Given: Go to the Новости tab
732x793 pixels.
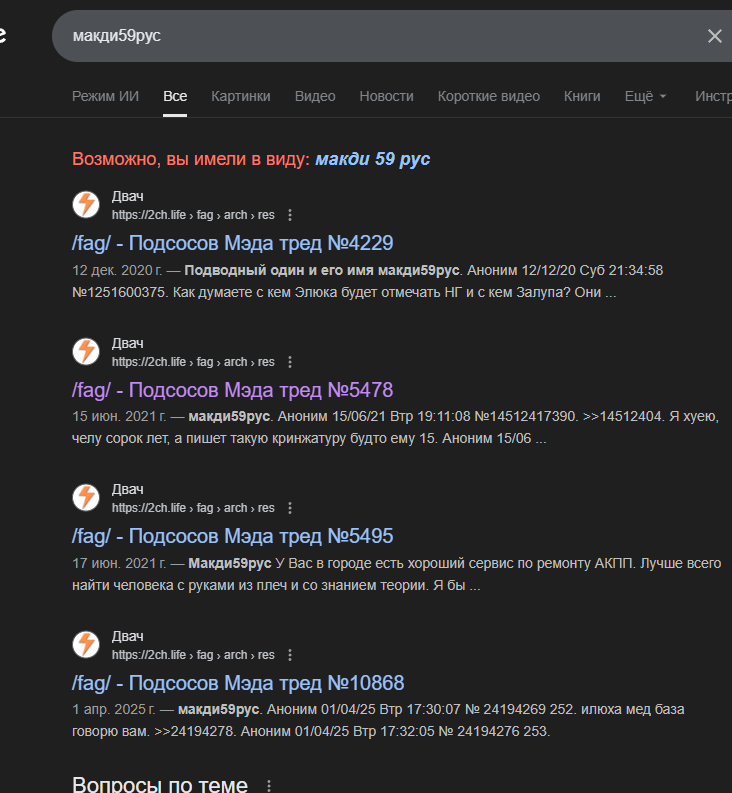Looking at the screenshot, I should [x=386, y=96].
